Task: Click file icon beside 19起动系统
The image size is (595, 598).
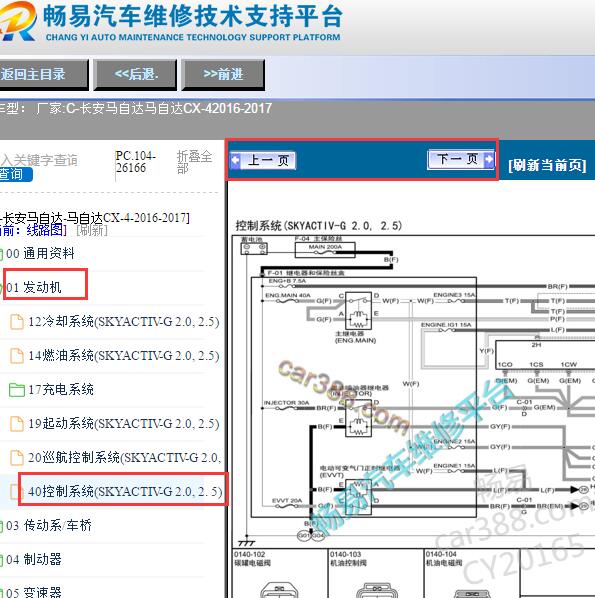Action: point(17,423)
